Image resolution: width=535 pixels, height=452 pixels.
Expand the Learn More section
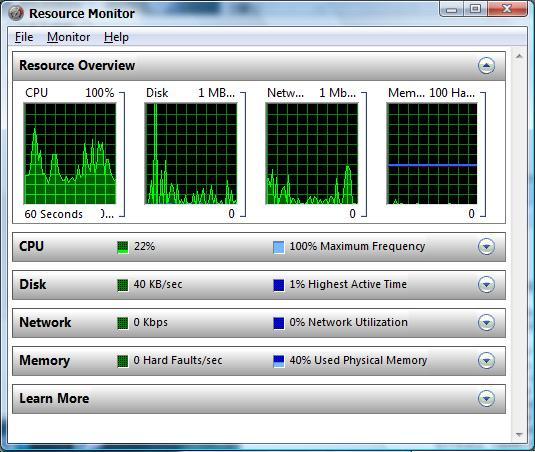click(x=486, y=398)
